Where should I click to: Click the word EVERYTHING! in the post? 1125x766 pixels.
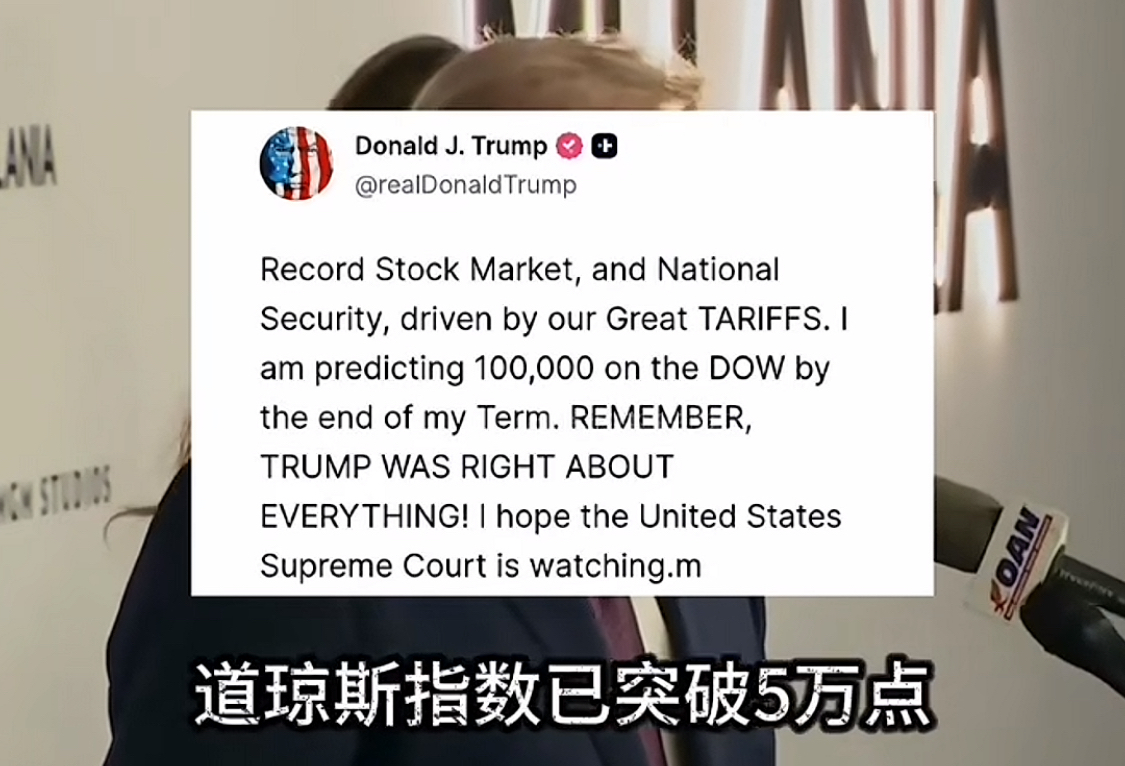coord(364,516)
